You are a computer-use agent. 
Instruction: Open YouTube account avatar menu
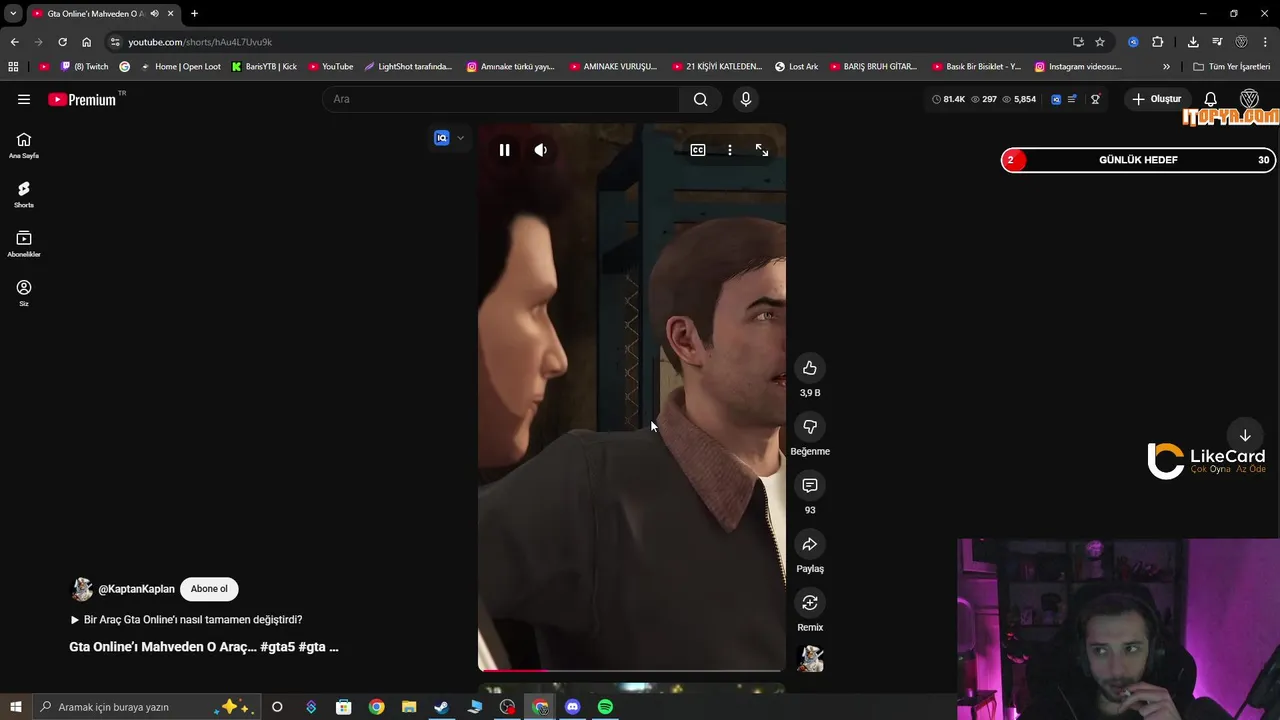[x=1249, y=99]
